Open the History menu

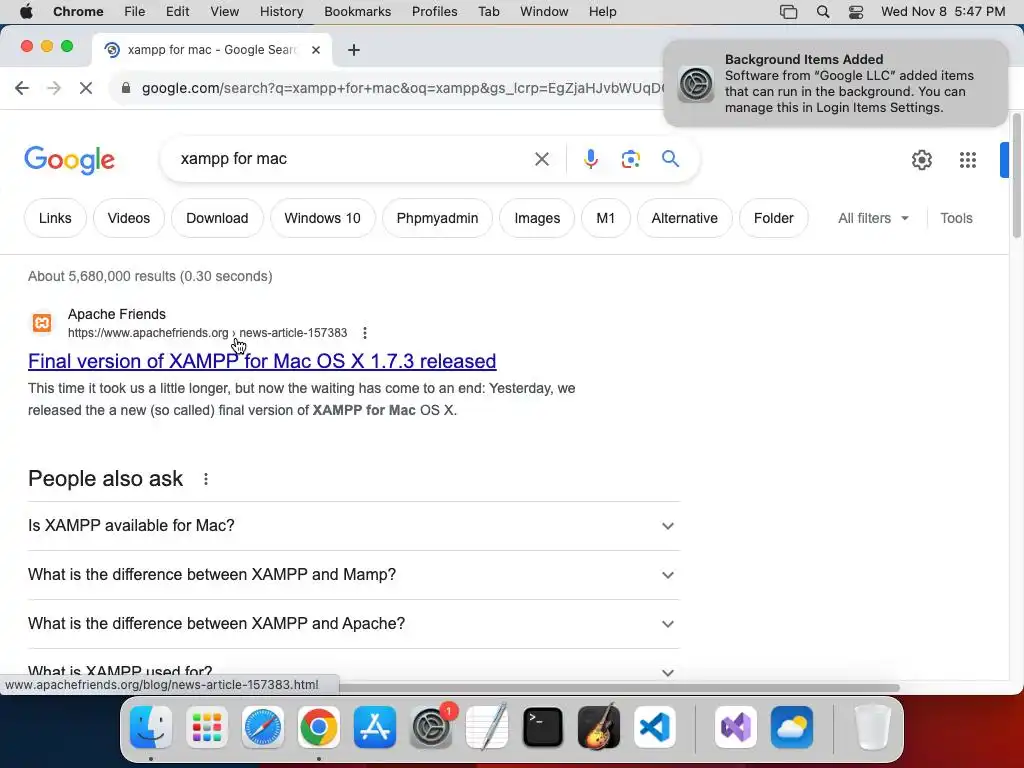pos(281,12)
